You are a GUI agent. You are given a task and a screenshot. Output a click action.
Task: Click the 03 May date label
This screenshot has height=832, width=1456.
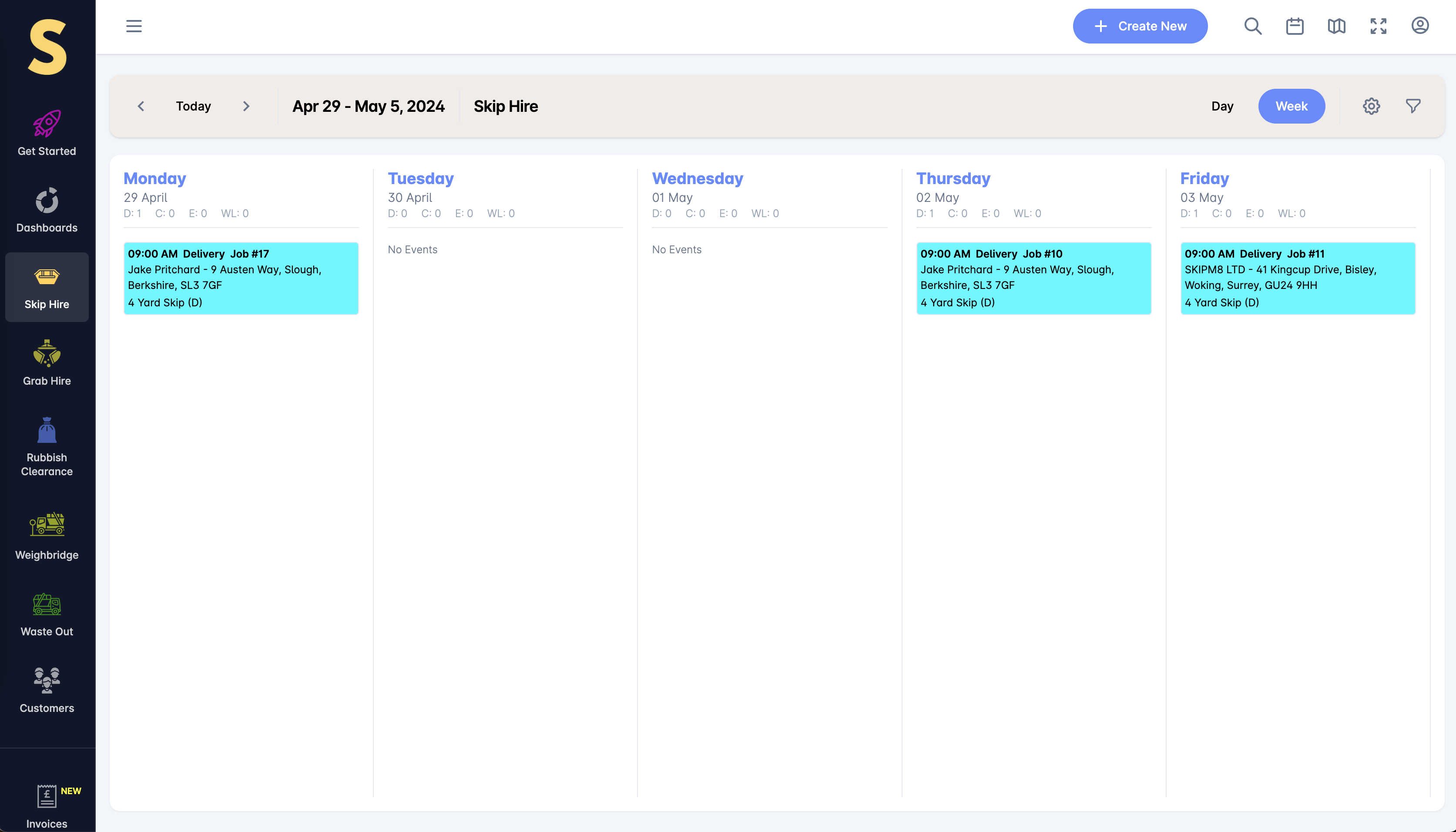click(1202, 198)
